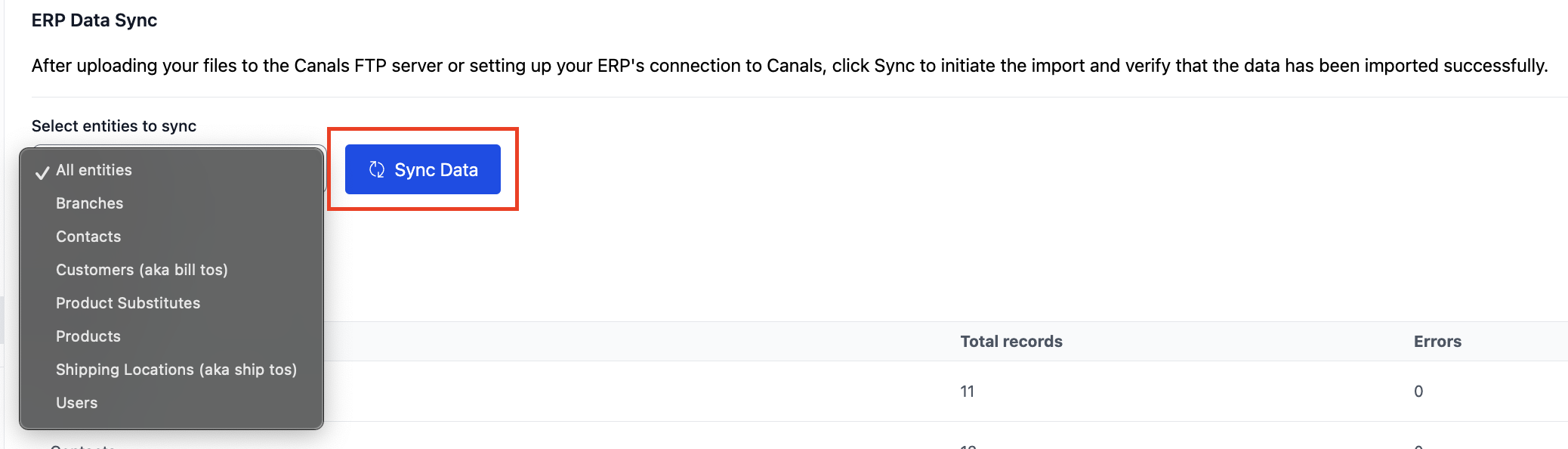Click the 0 errors value in first row
This screenshot has height=449, width=1568.
point(1418,392)
